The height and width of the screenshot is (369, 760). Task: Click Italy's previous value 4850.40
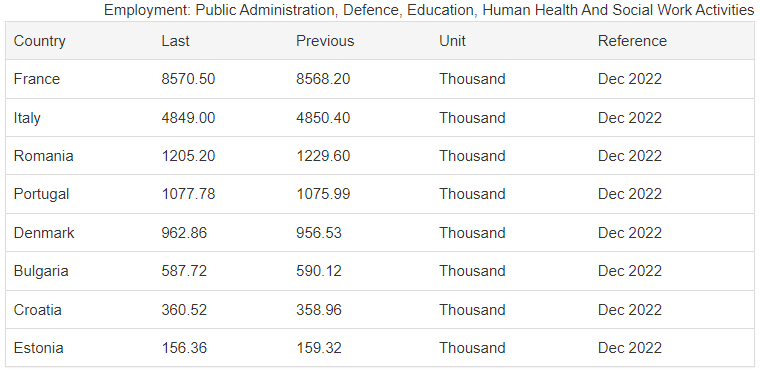[323, 118]
